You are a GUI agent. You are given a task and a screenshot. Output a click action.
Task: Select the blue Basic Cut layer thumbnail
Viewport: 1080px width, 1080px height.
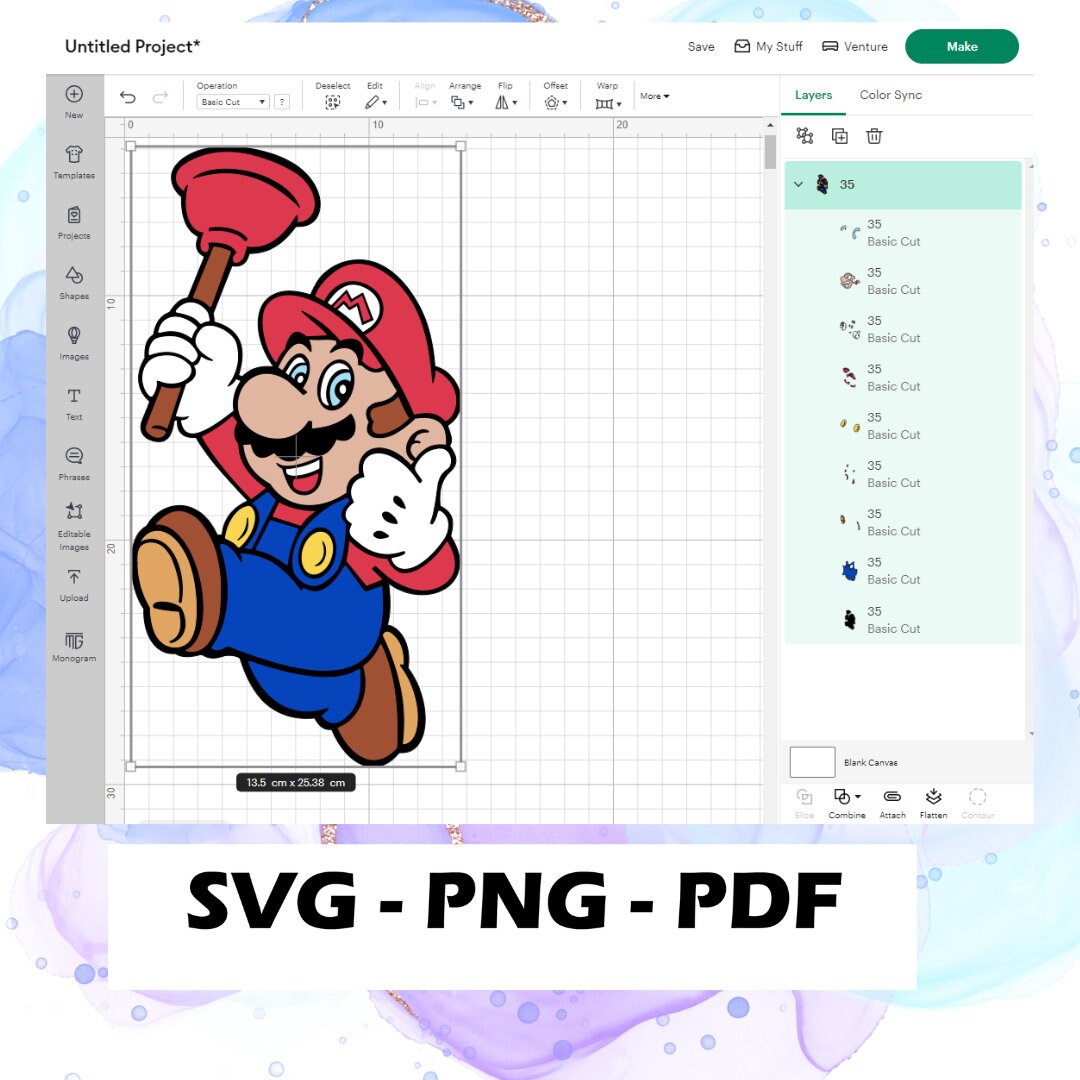(849, 570)
